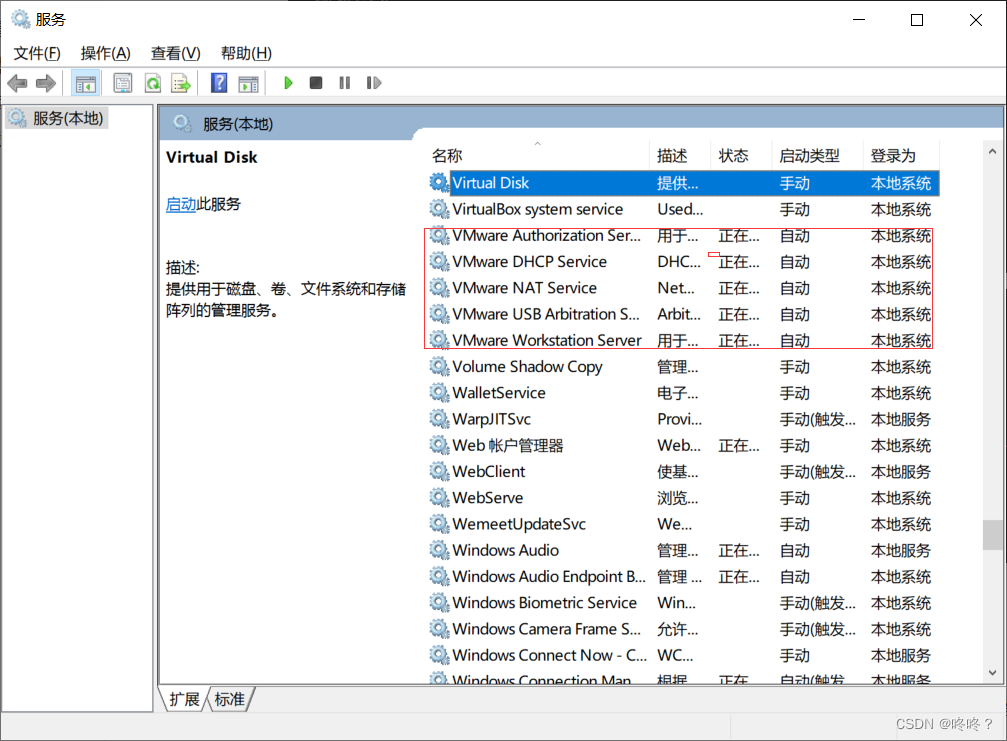Screen dimensions: 1007x741
Task: Pause the service with pause icon
Action: tap(345, 83)
